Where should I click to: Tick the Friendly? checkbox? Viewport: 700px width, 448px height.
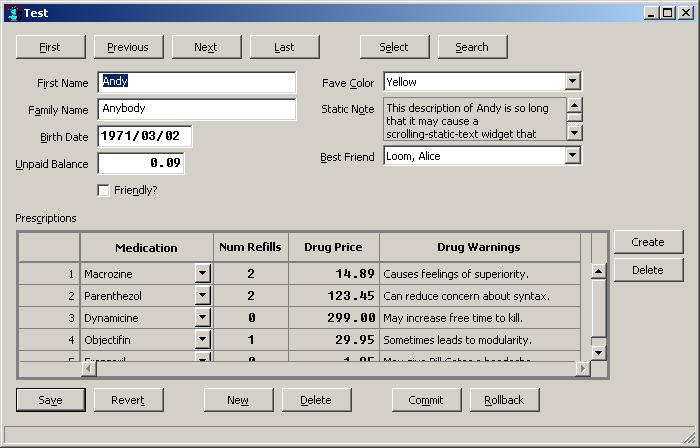[104, 190]
